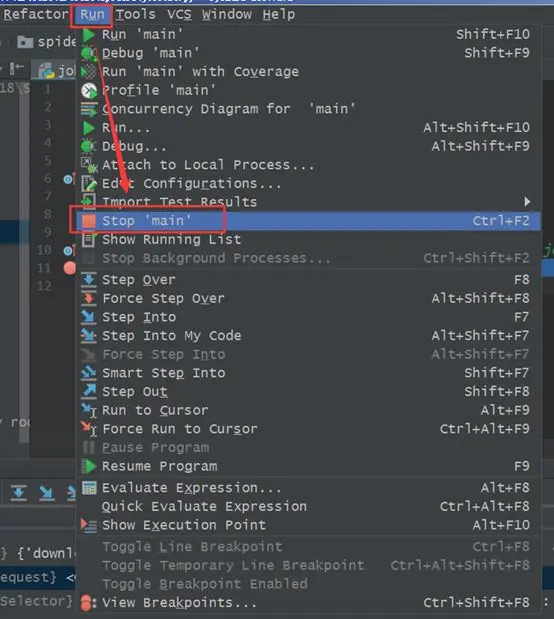The height and width of the screenshot is (619, 554).
Task: Open the Tools menu
Action: 135,15
